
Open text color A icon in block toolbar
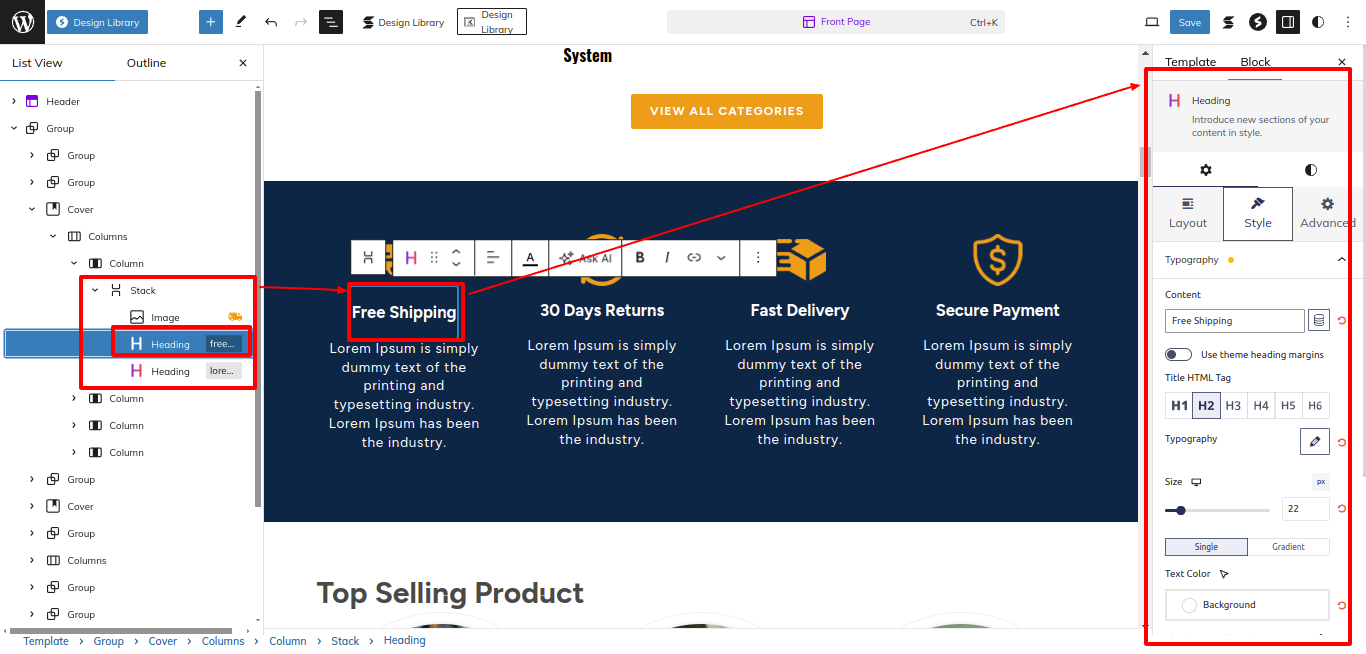coord(530,258)
